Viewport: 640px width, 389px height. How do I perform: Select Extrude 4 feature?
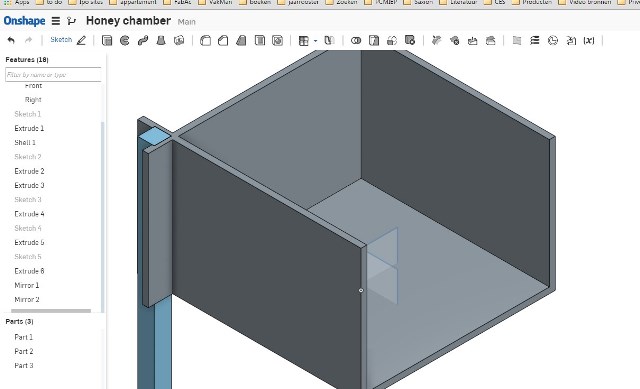tap(29, 214)
